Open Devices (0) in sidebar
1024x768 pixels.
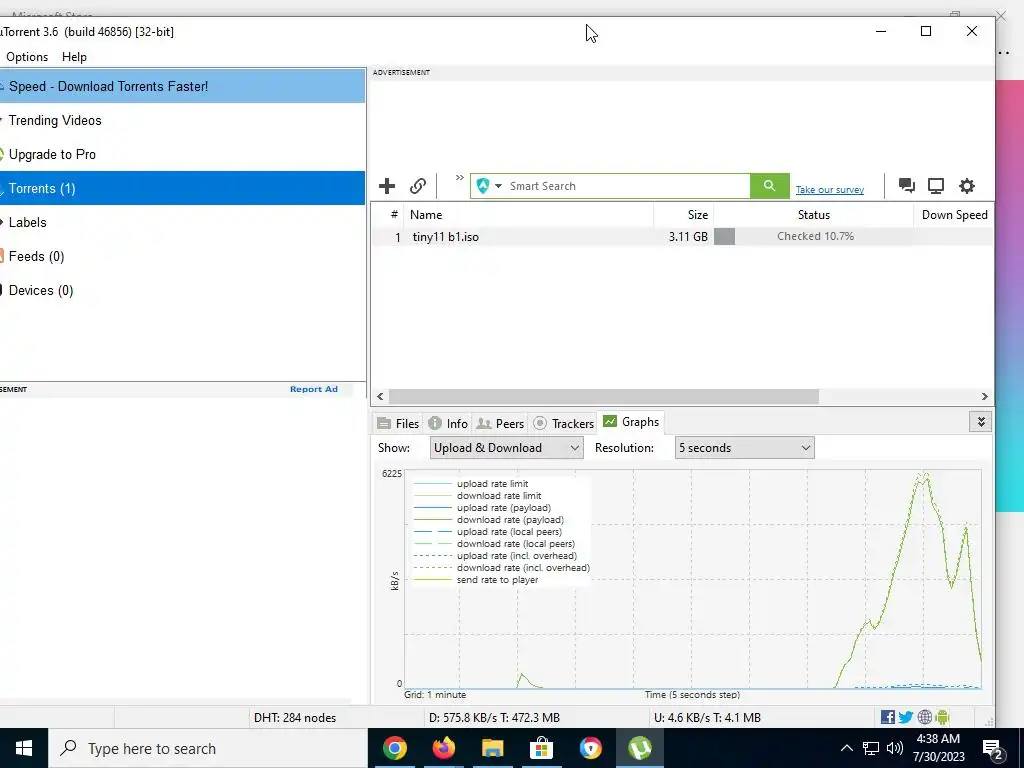[182, 290]
